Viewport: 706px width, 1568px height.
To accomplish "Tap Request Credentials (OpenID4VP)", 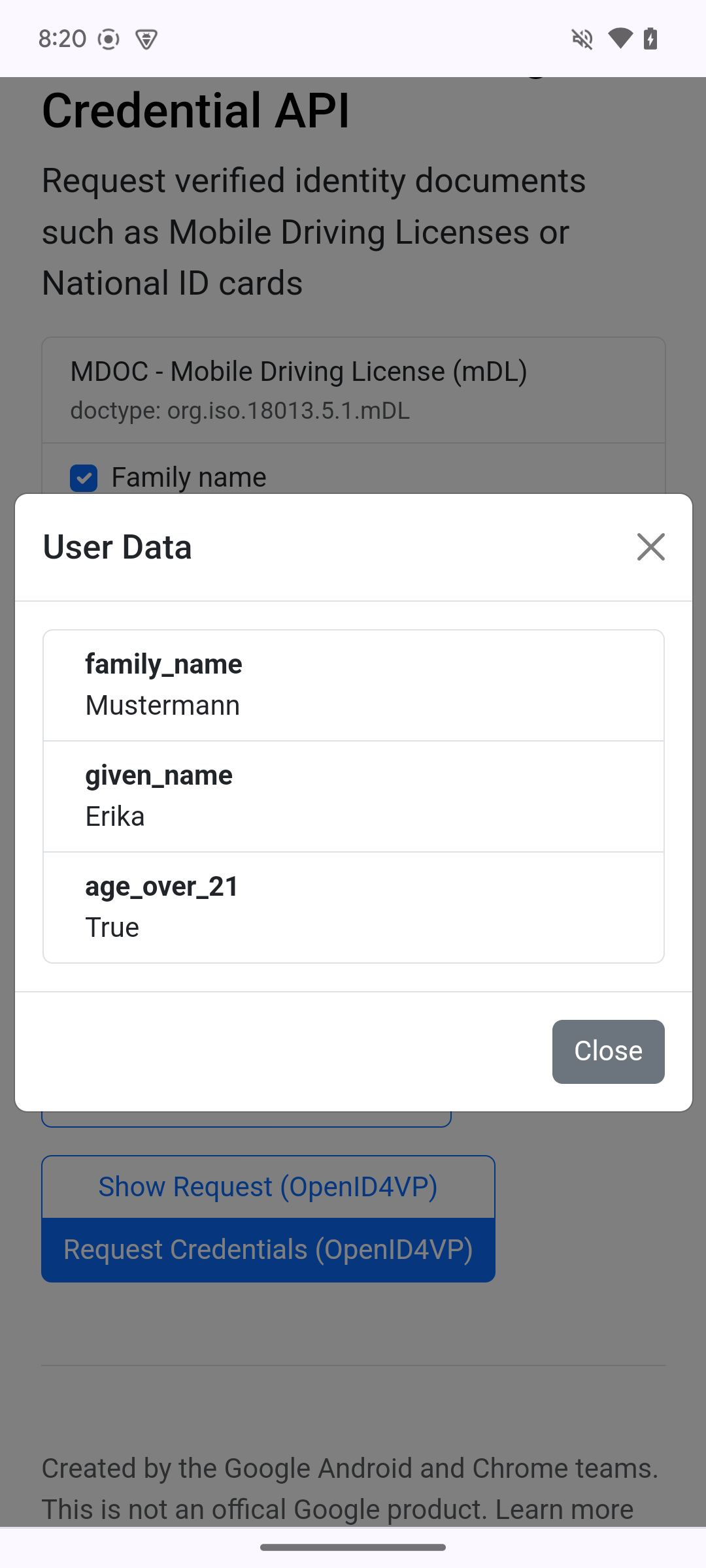I will (x=267, y=1249).
